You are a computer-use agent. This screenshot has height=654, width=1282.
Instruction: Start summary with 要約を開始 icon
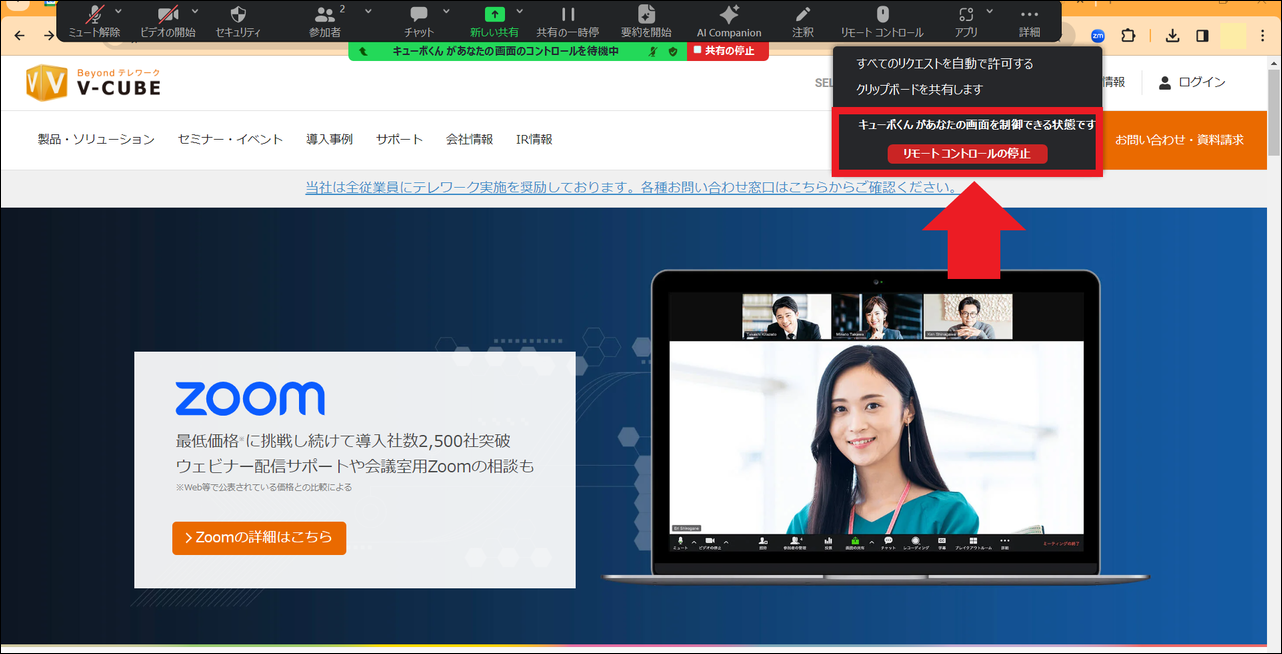point(646,14)
